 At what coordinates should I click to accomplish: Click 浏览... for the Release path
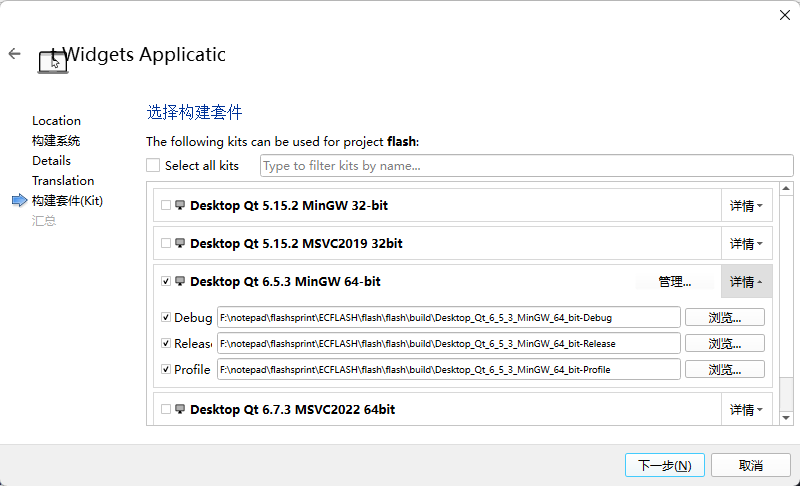pyautogui.click(x=724, y=343)
